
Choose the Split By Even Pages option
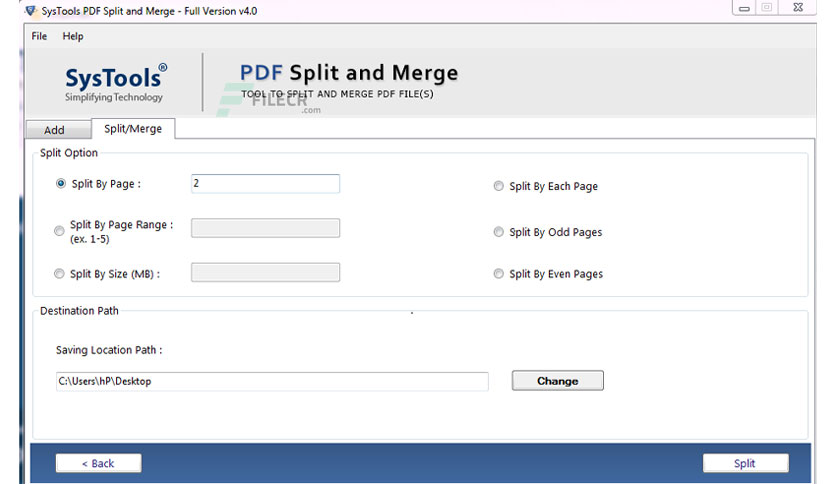pyautogui.click(x=499, y=273)
